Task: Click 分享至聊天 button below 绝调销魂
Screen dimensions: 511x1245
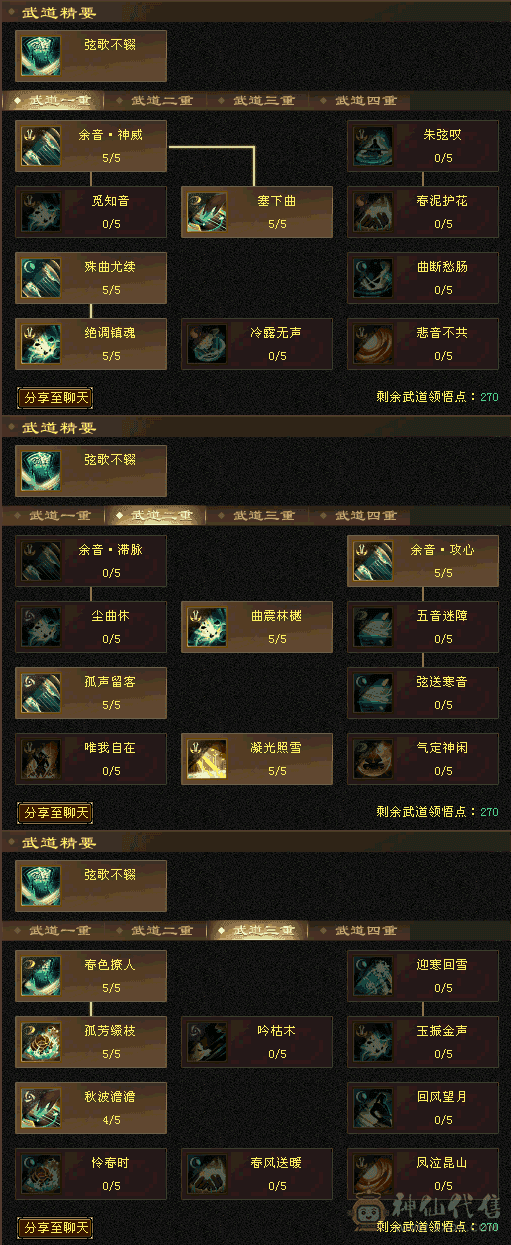Action: [55, 398]
